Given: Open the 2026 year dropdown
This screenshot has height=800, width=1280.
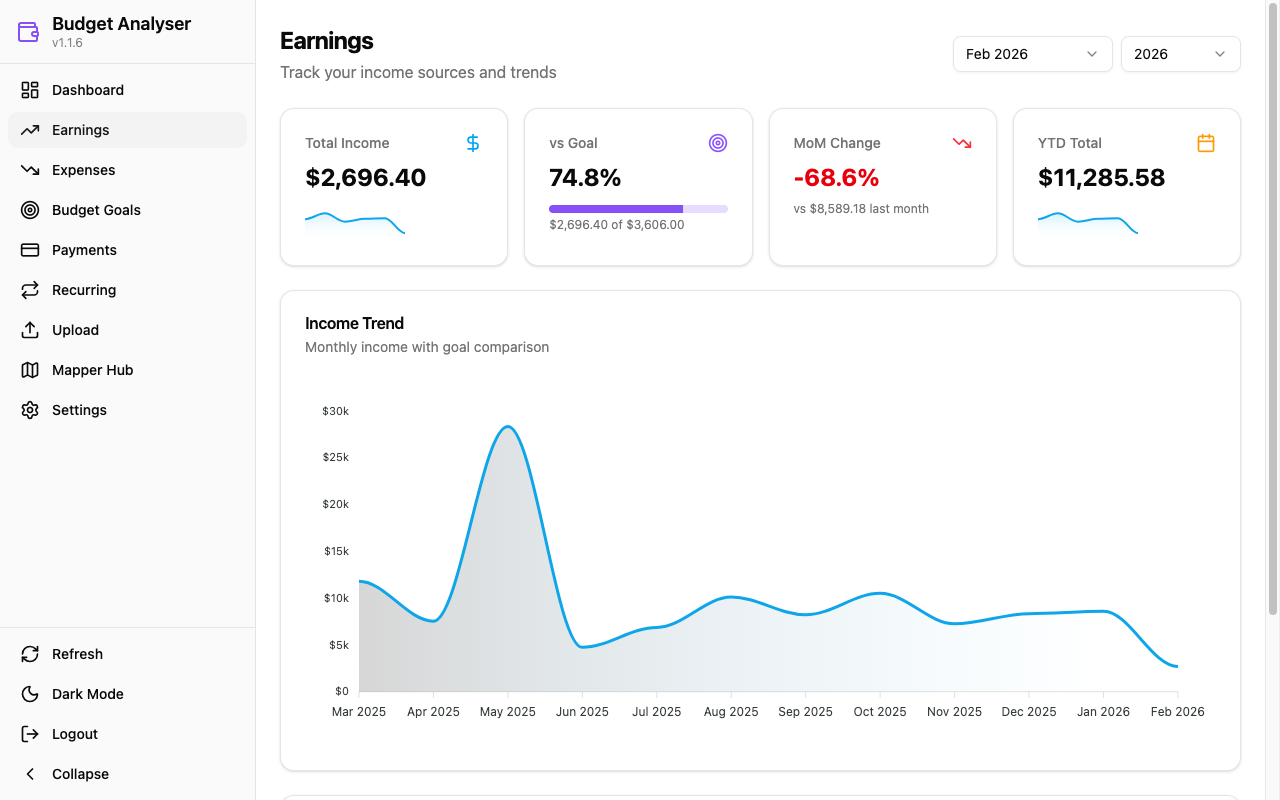Looking at the screenshot, I should click(x=1180, y=54).
